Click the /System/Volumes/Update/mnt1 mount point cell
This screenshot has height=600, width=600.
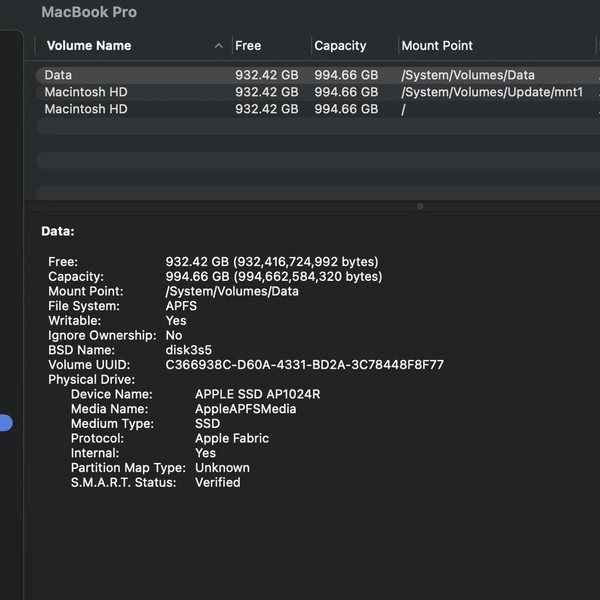(x=492, y=92)
